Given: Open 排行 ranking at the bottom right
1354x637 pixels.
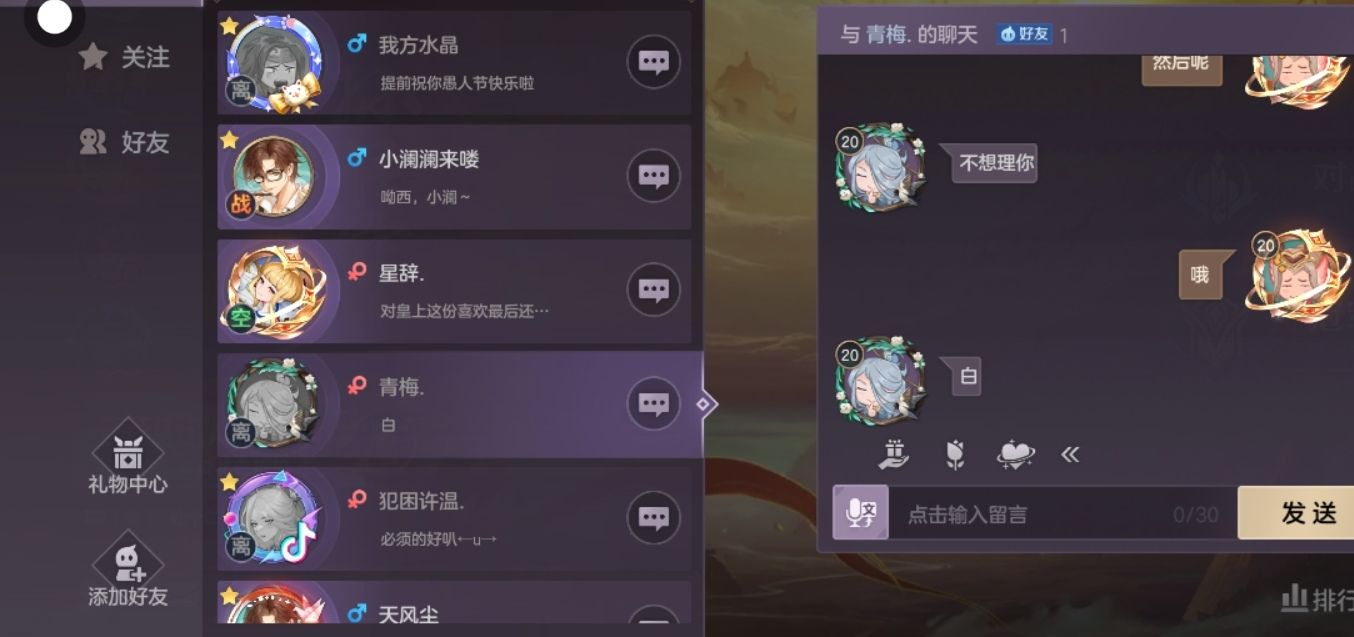Looking at the screenshot, I should pyautogui.click(x=1317, y=599).
